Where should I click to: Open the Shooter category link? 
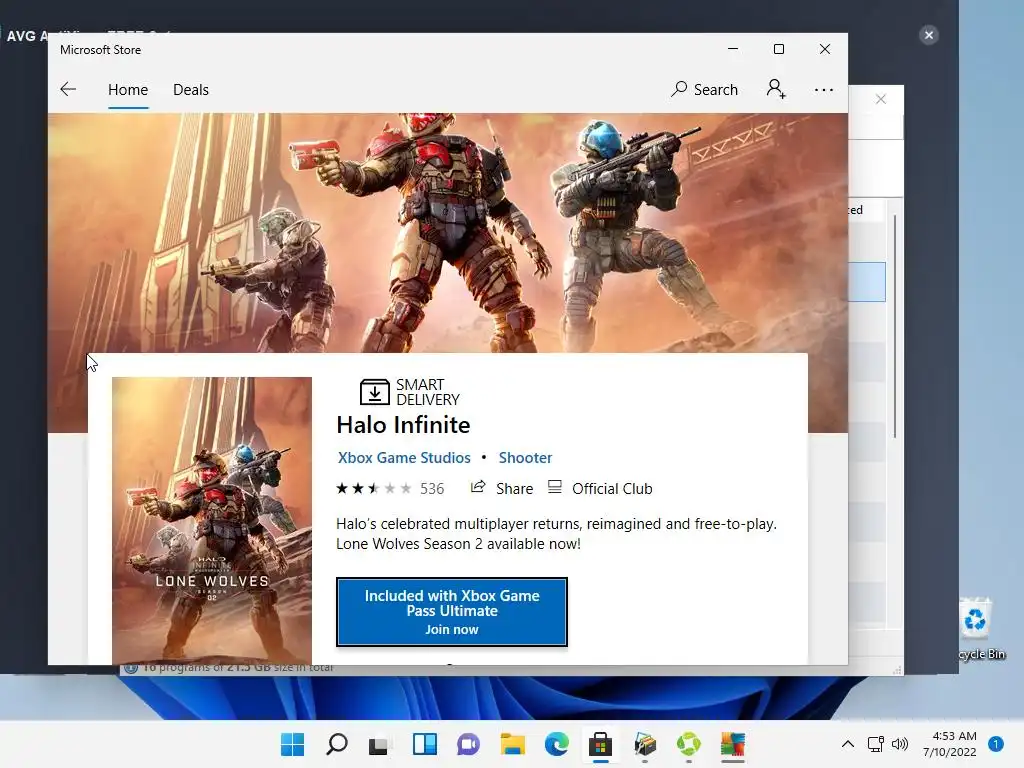click(526, 458)
